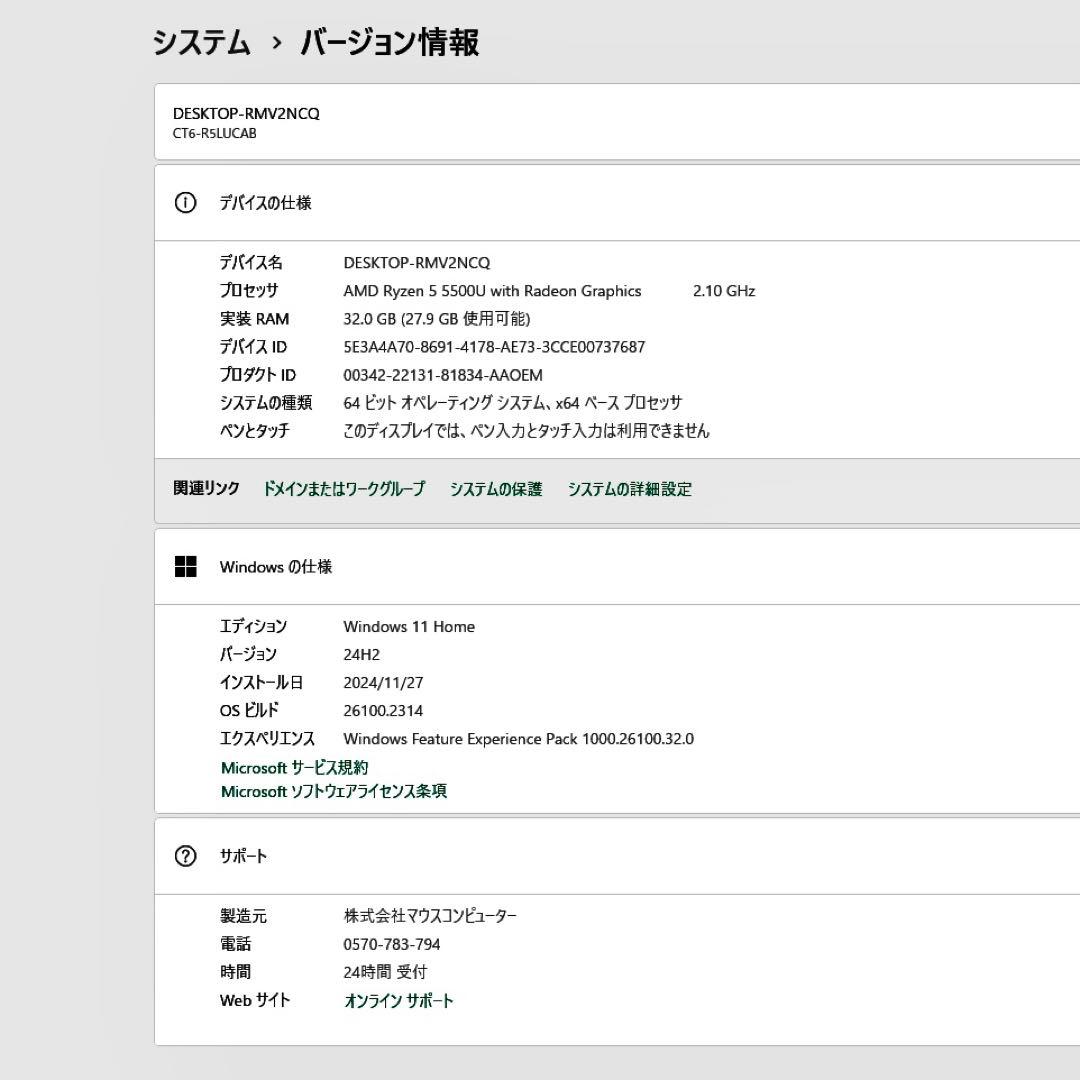Select プロダクト ID value 00342-22131-81834-AAOEM

tap(443, 375)
